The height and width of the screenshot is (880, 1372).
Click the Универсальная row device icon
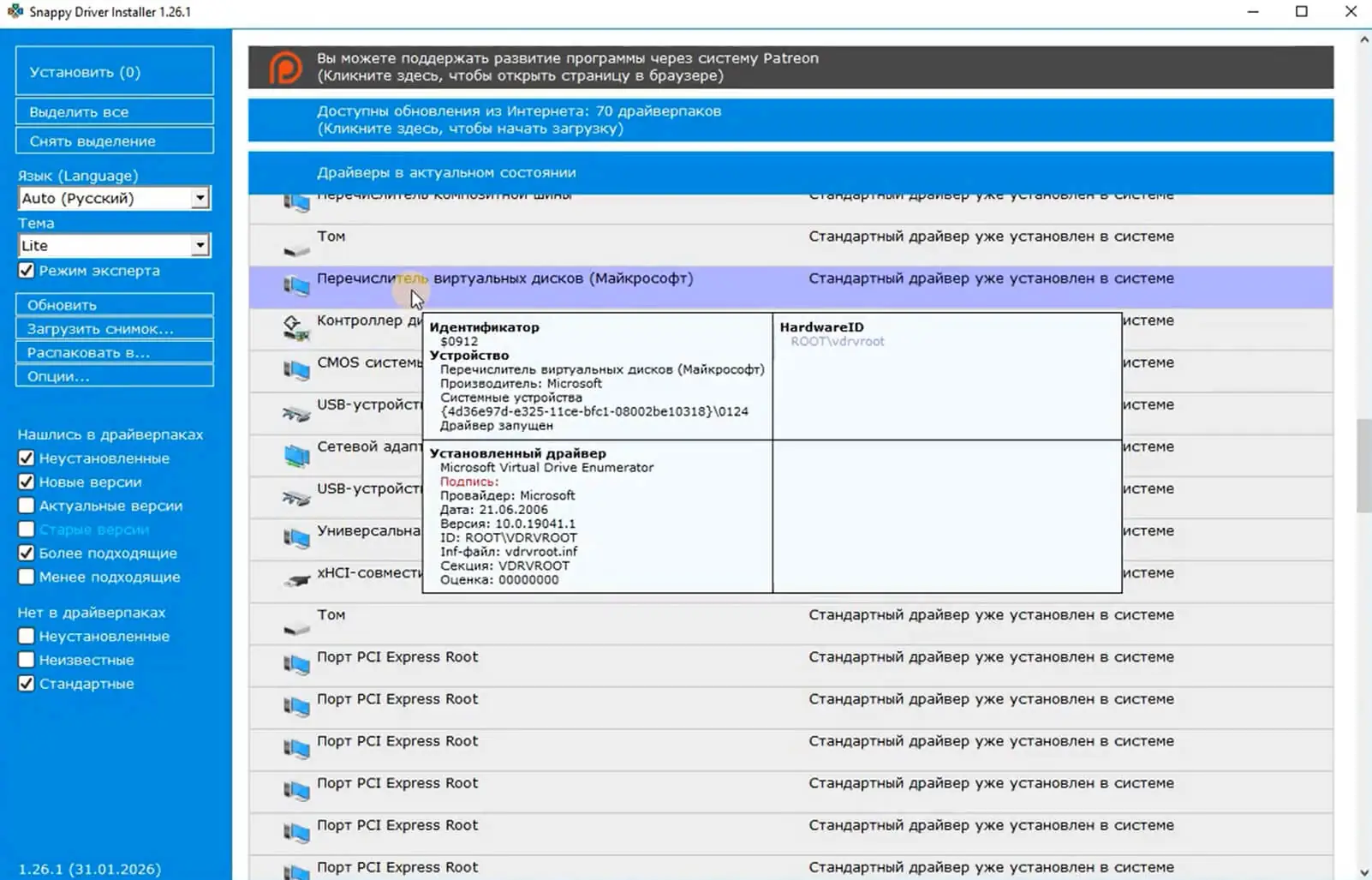coord(296,538)
